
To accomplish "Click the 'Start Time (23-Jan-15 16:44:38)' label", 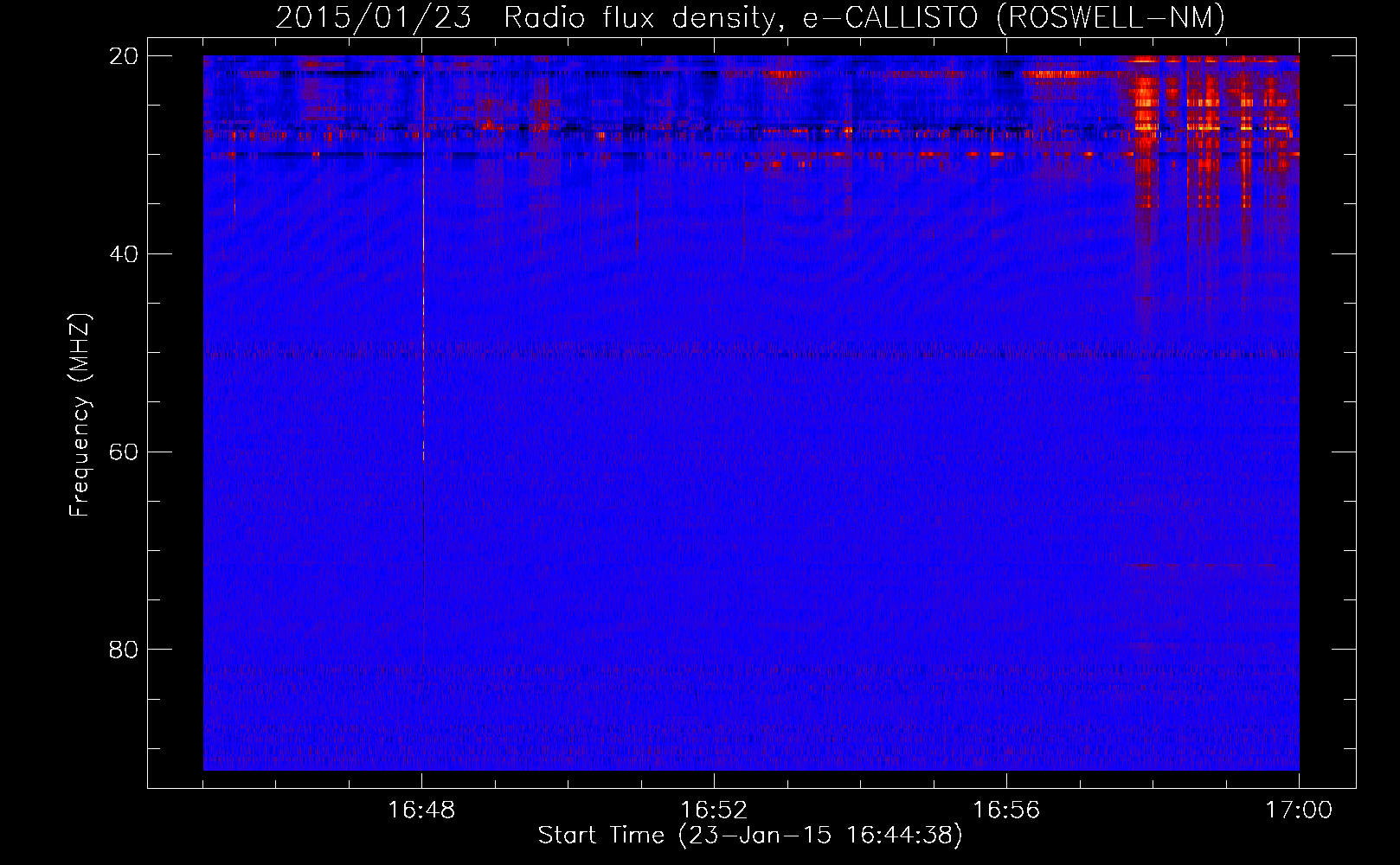I will point(750,836).
